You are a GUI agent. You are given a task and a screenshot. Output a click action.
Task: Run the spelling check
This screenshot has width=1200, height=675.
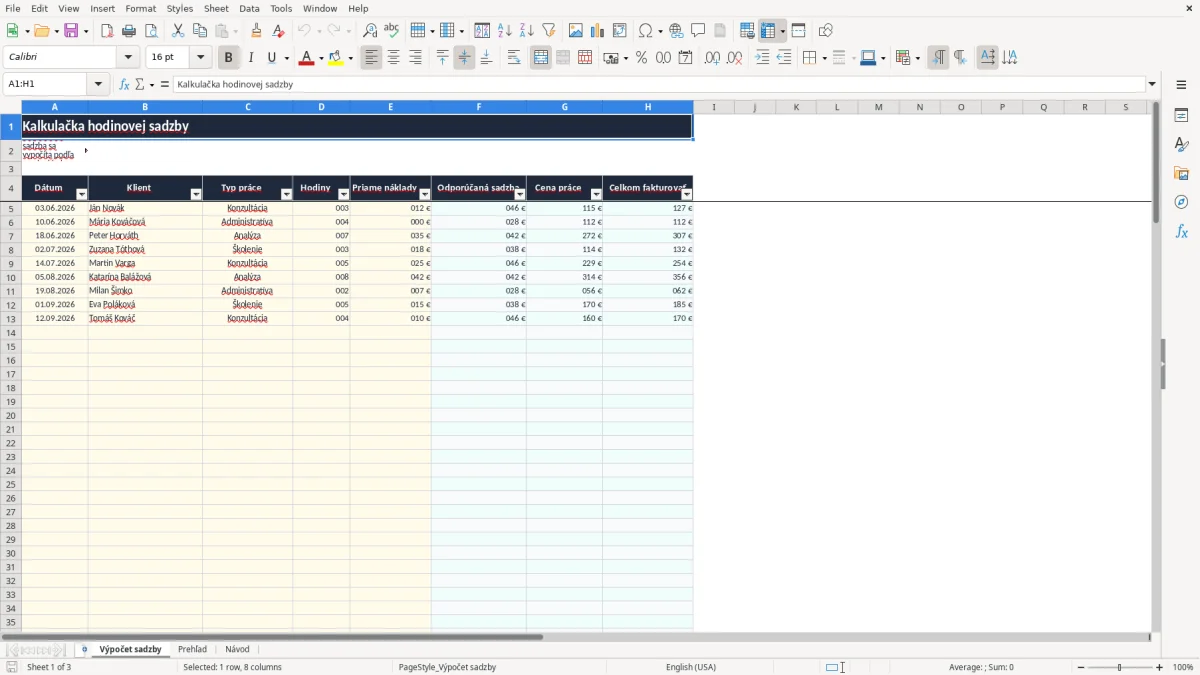point(392,31)
